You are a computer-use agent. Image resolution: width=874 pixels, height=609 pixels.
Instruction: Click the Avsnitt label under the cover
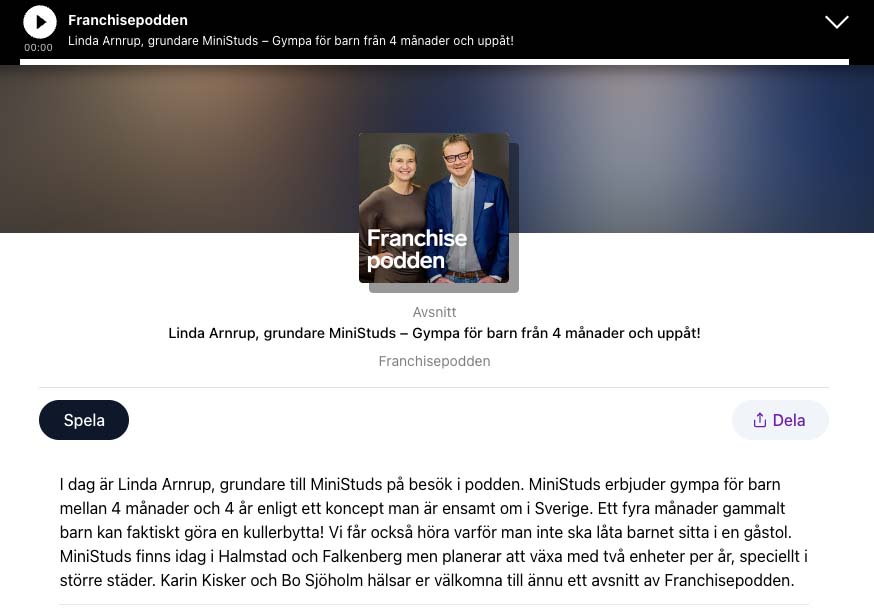(434, 312)
